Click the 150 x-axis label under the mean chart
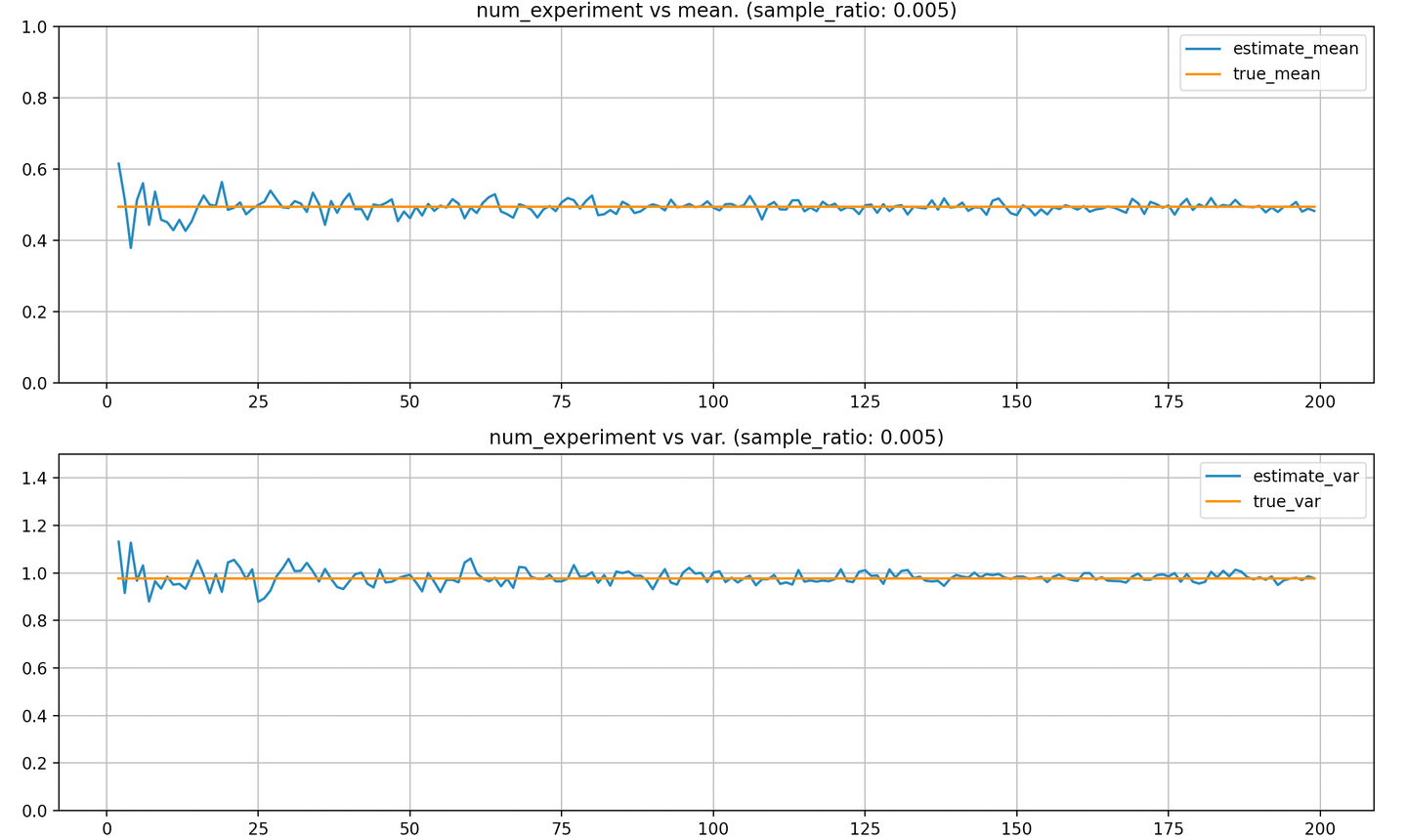Viewport: 1407px width, 840px height. [x=1017, y=402]
